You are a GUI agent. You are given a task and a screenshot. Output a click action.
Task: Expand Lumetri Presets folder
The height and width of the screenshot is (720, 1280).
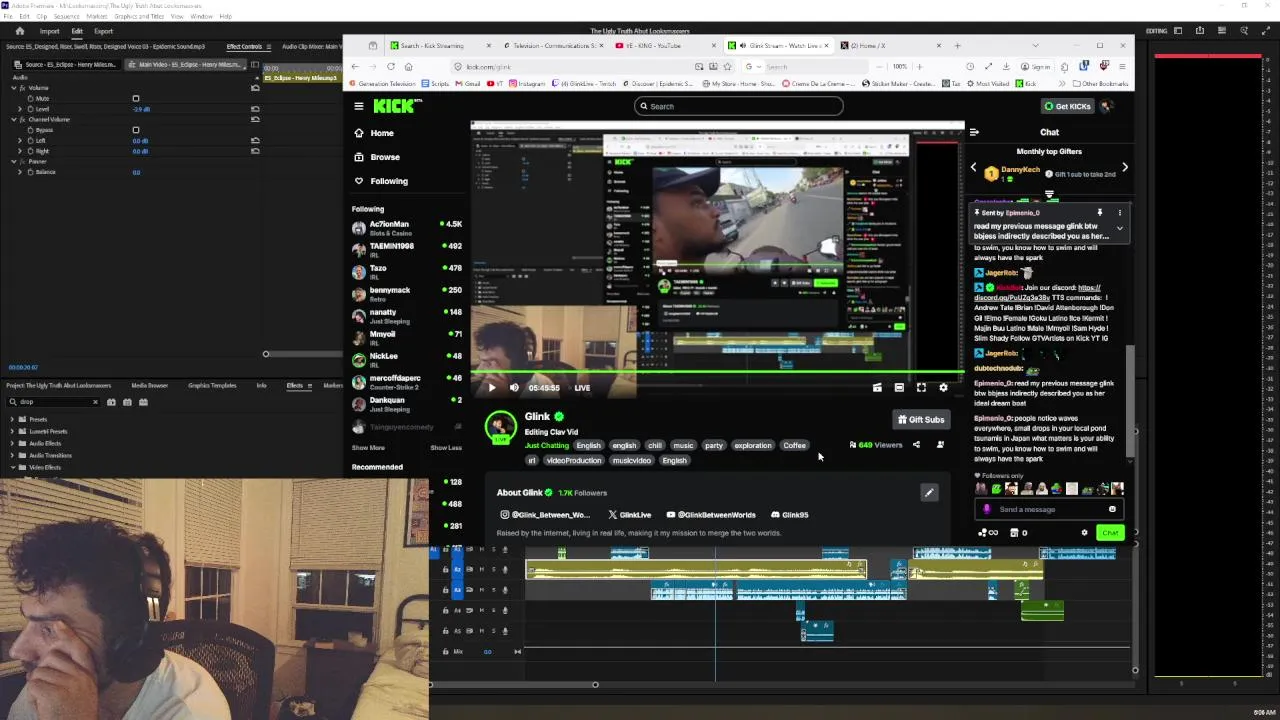(12, 431)
